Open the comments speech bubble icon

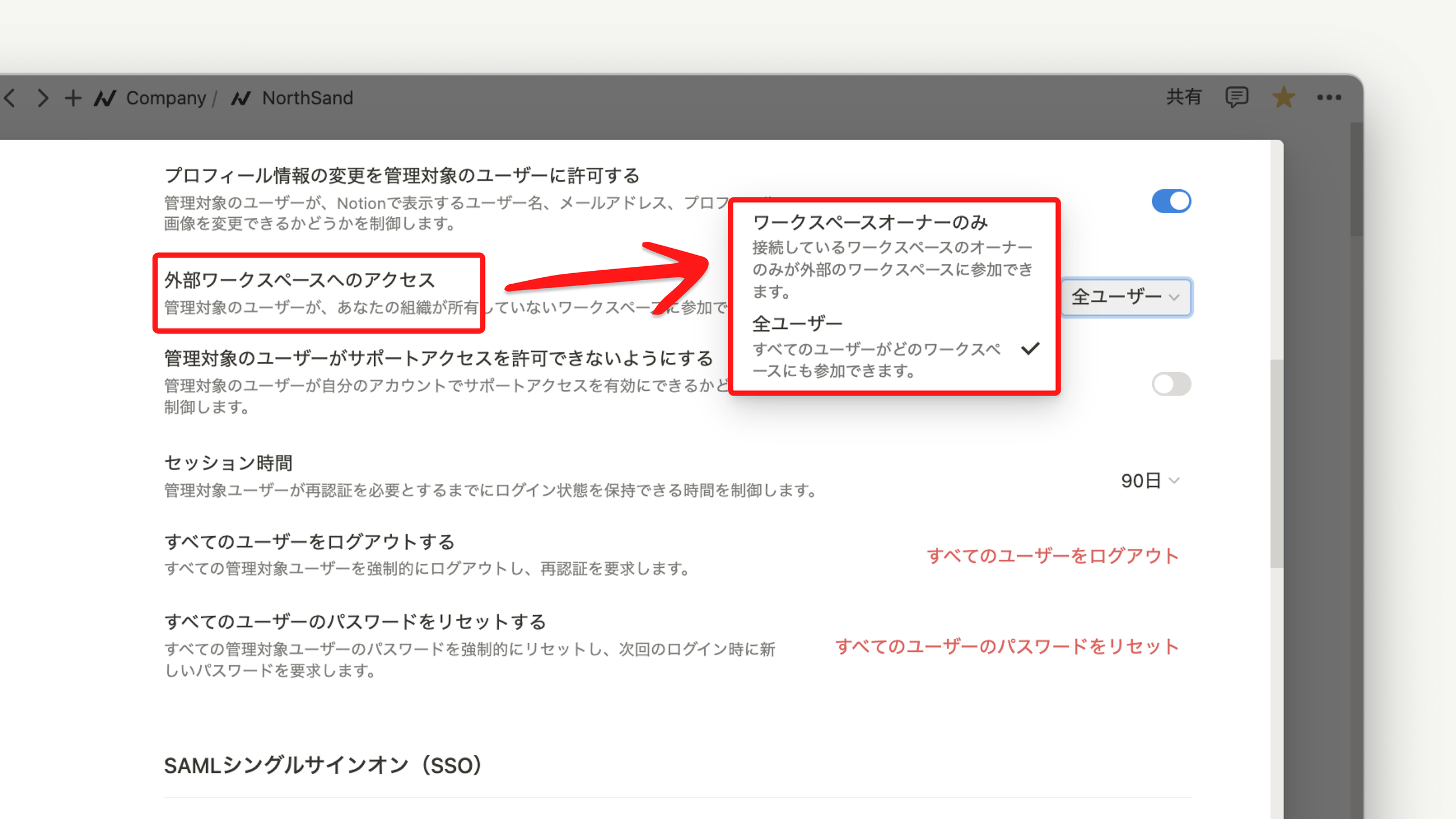[1236, 97]
